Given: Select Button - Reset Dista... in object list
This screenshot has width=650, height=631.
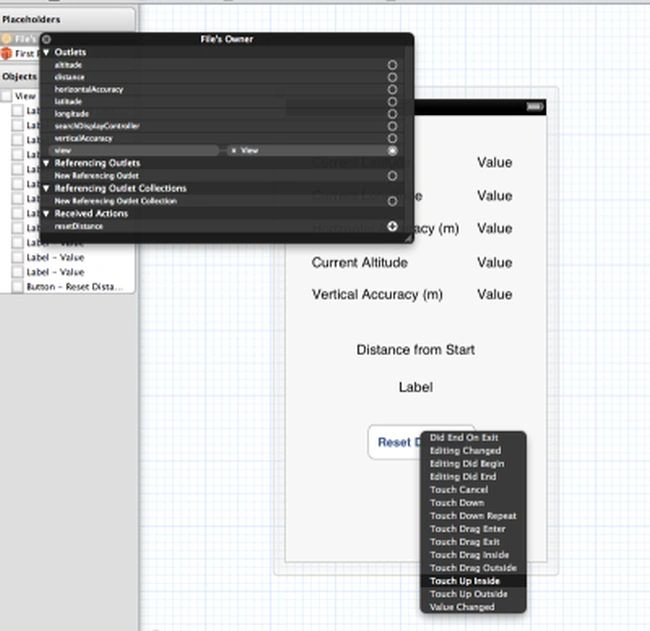Looking at the screenshot, I should coord(75,287).
